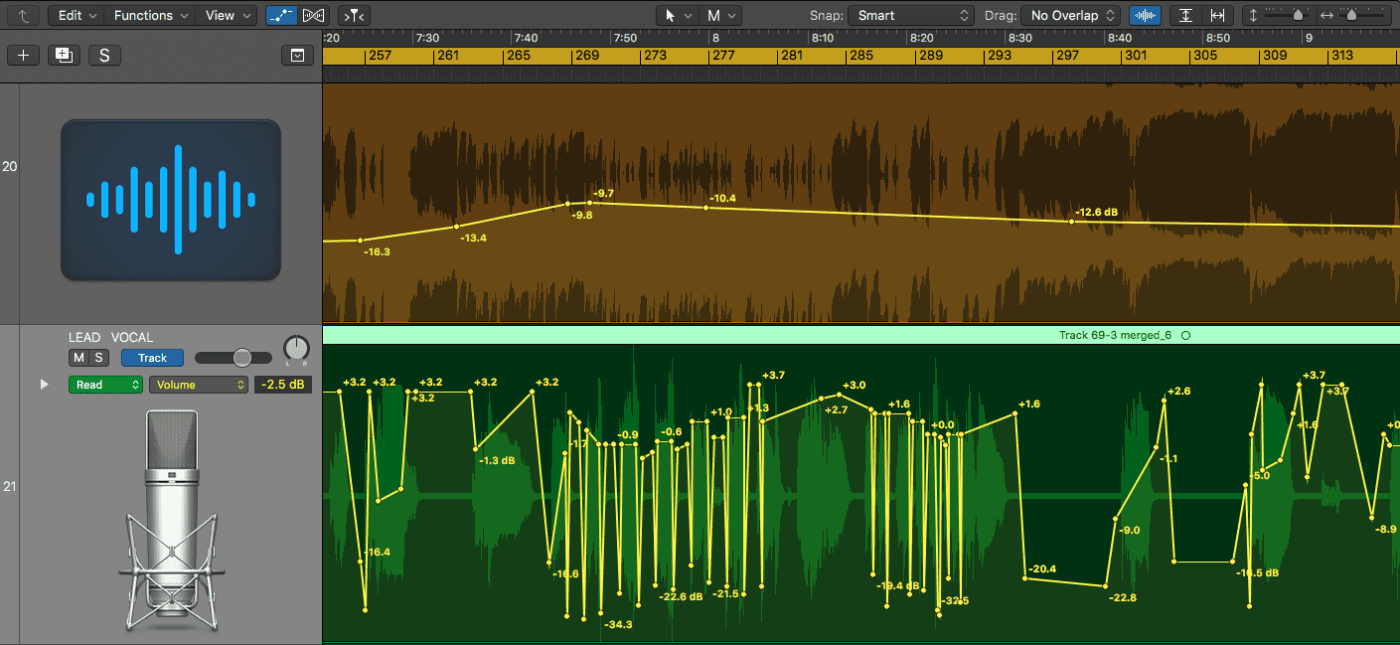Enable the Flex editing button
Screen dimensions: 1400x645
314,15
